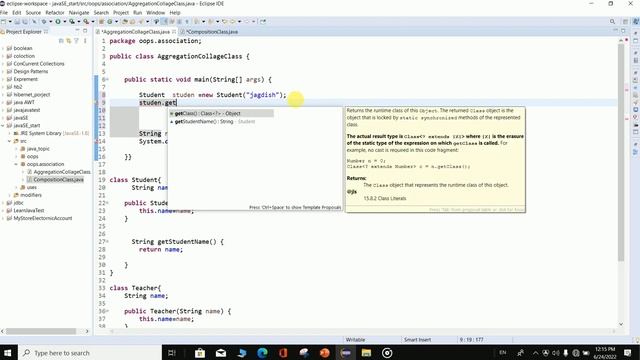Click the Last Edit Location icon
The image size is (640, 360).
pyautogui.click(x=225, y=22)
